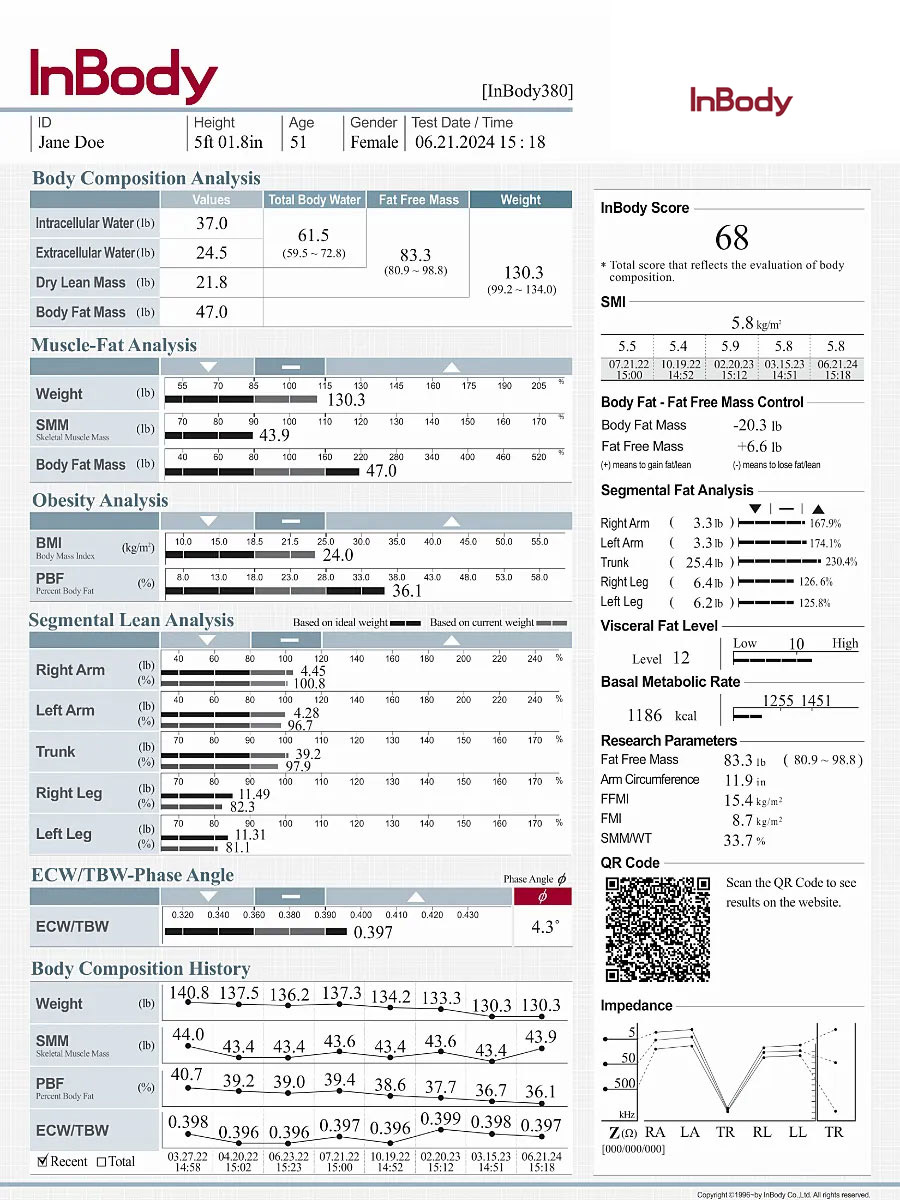Viewport: 900px width, 1200px height.
Task: Click the large InBody logo at top left
Action: coord(124,76)
